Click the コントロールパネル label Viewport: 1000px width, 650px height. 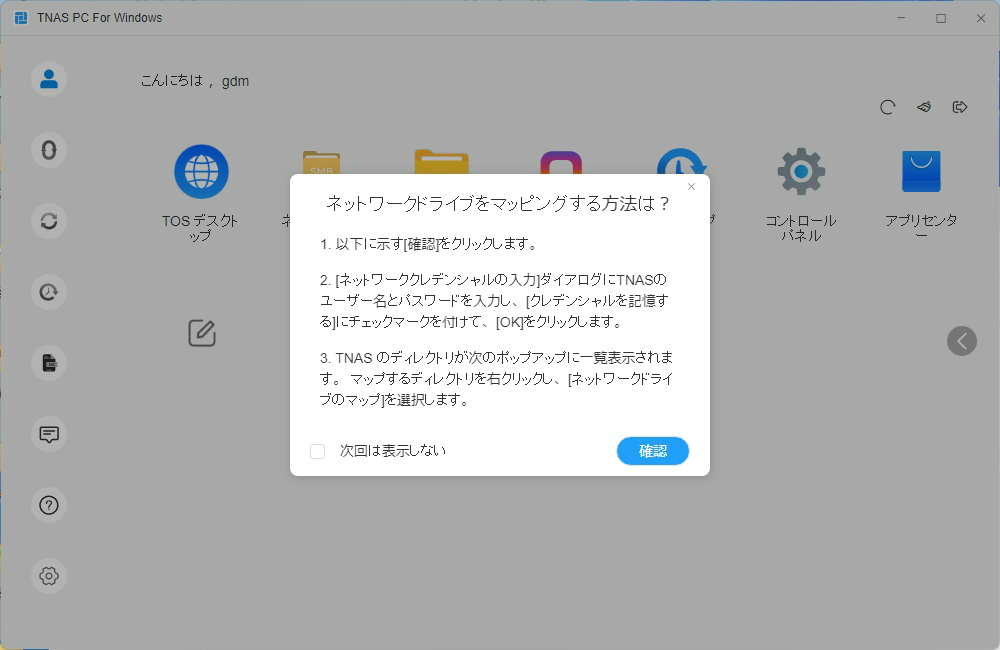801,228
